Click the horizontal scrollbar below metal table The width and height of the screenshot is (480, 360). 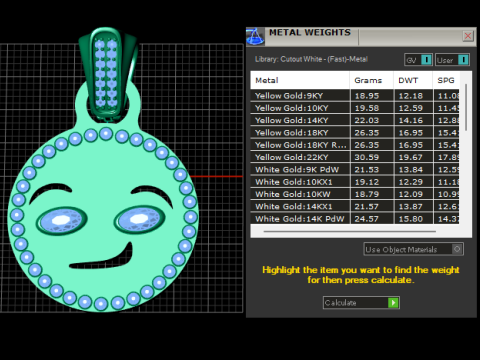pos(349,231)
